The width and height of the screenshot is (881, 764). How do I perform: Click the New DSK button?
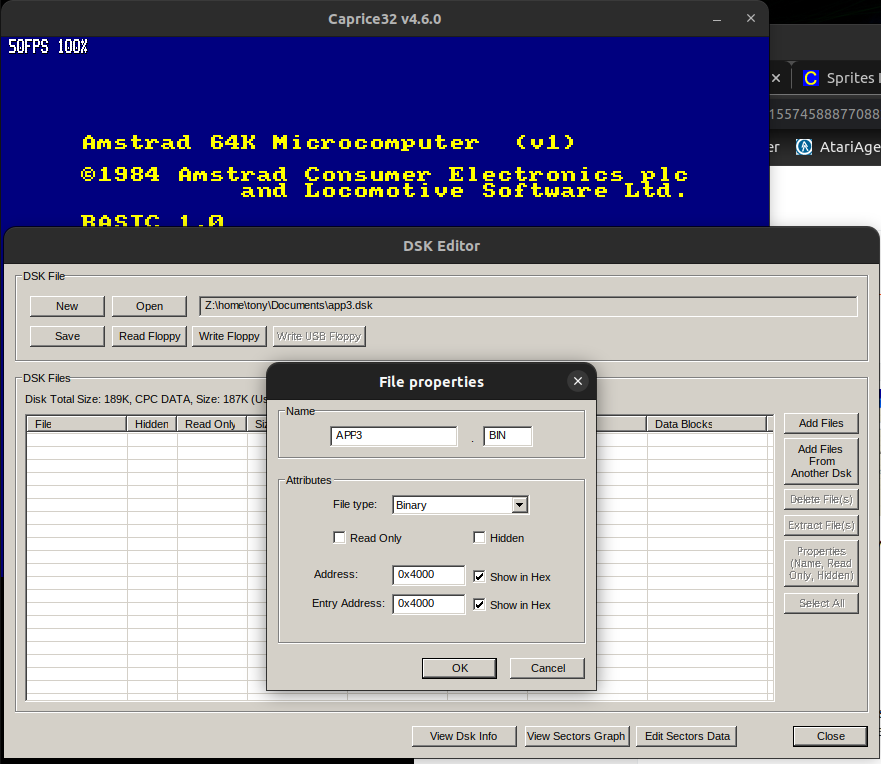coord(67,306)
